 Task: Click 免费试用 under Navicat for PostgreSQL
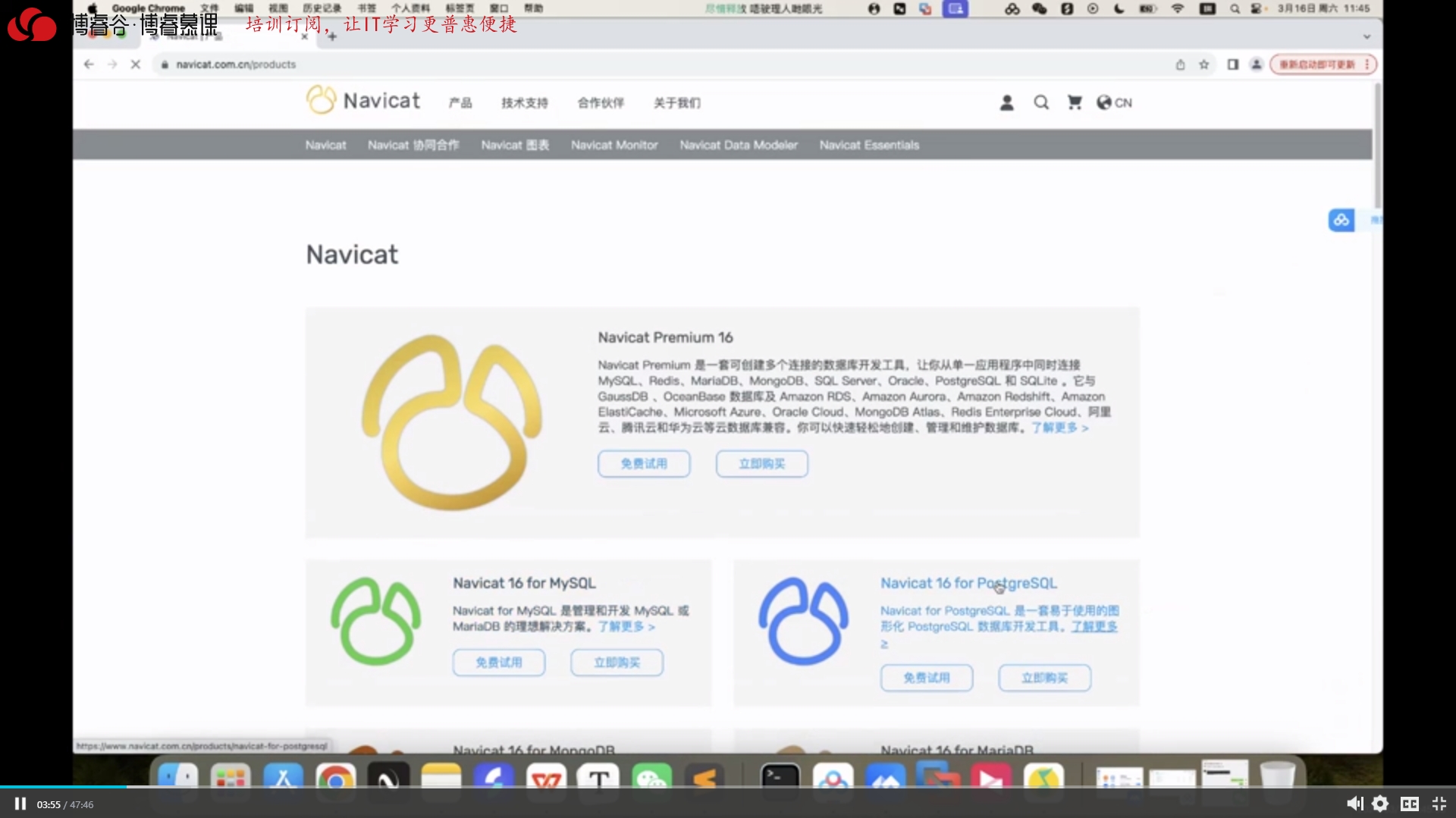click(x=927, y=678)
